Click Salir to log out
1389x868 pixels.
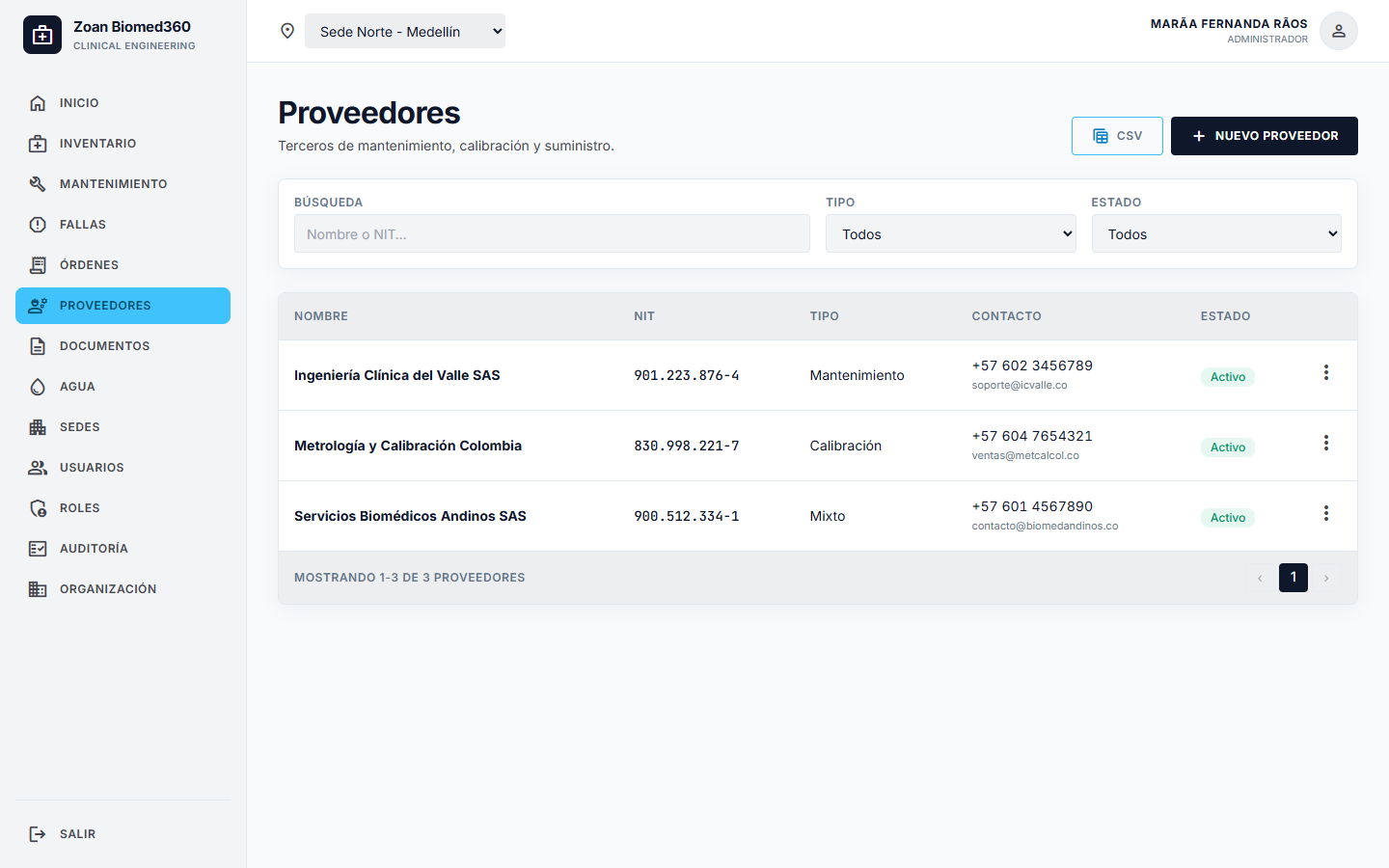[x=123, y=834]
